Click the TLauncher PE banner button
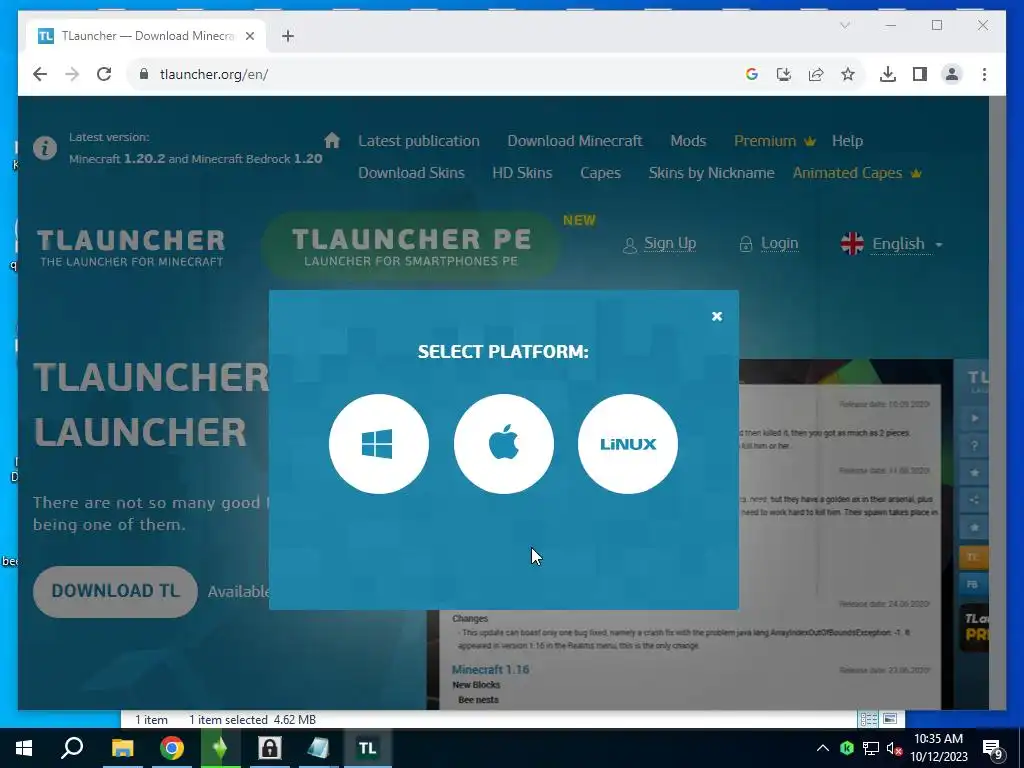This screenshot has width=1024, height=768. (x=411, y=246)
